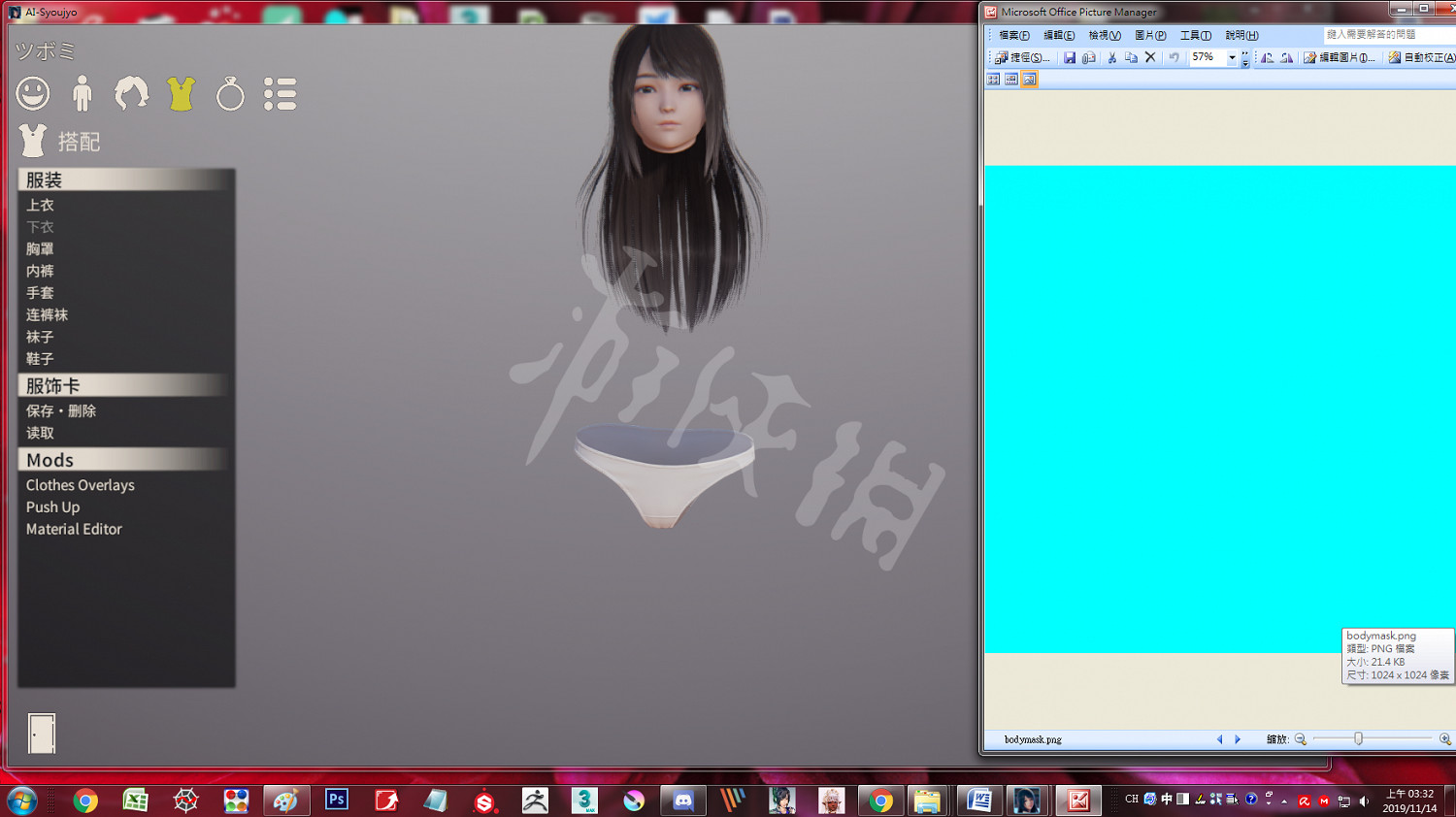Open the 圖片(P) menu

(1150, 35)
